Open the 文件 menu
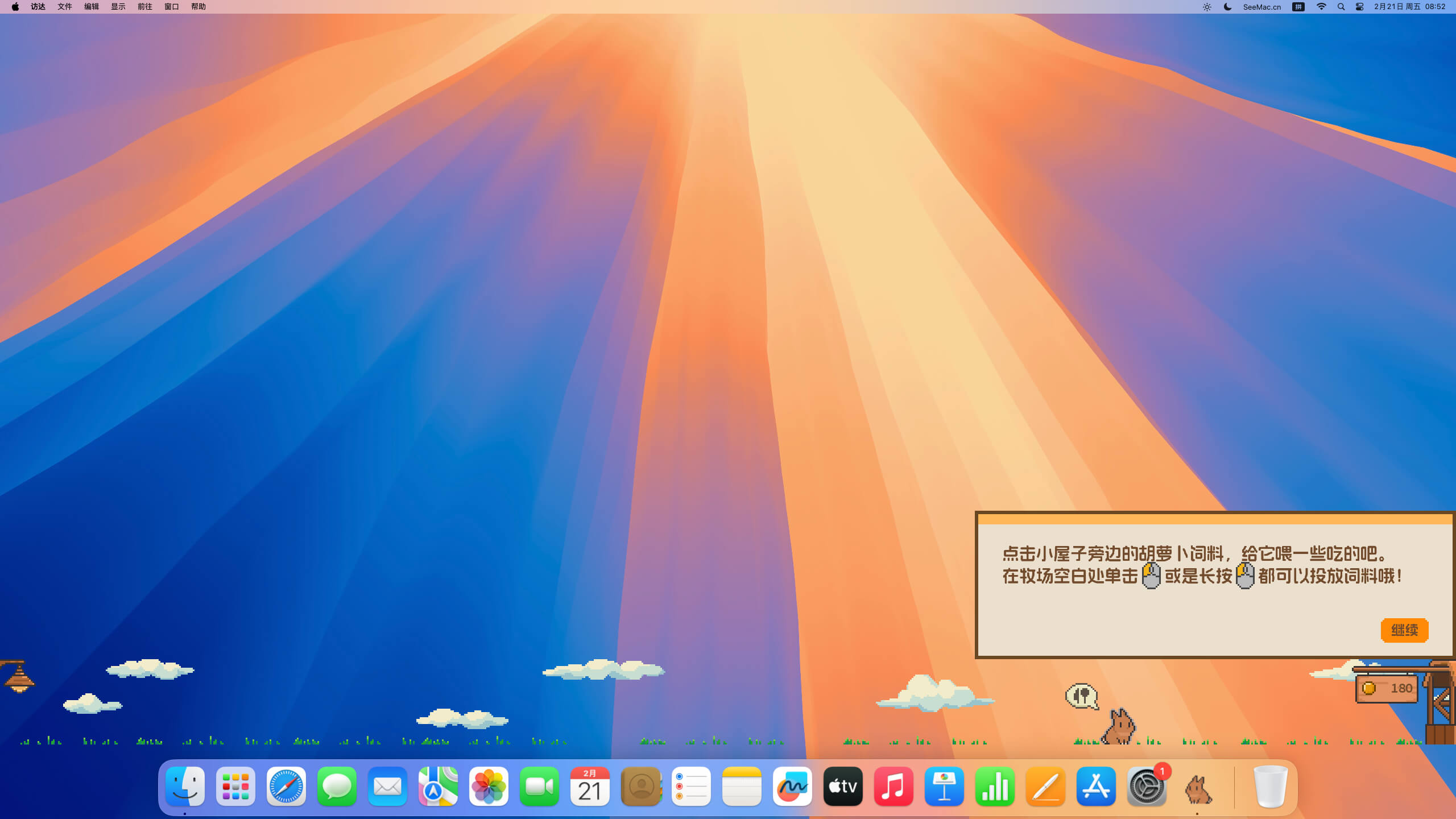This screenshot has height=819, width=1456. (x=65, y=7)
